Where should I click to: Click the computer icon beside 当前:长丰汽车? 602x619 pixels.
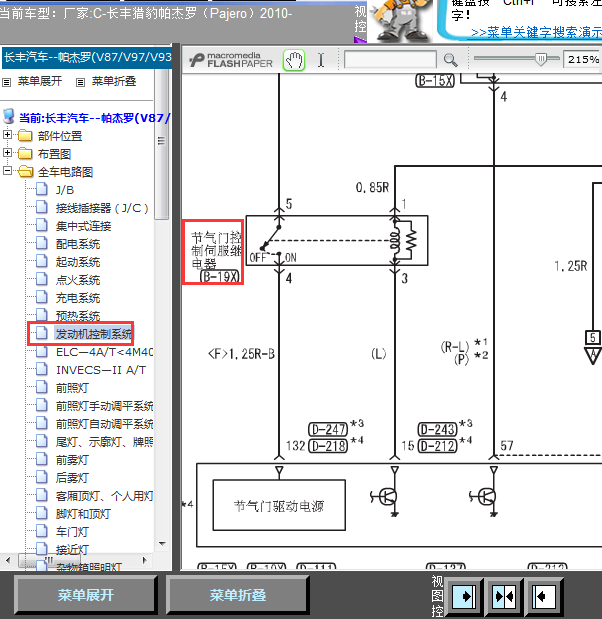(x=9, y=117)
